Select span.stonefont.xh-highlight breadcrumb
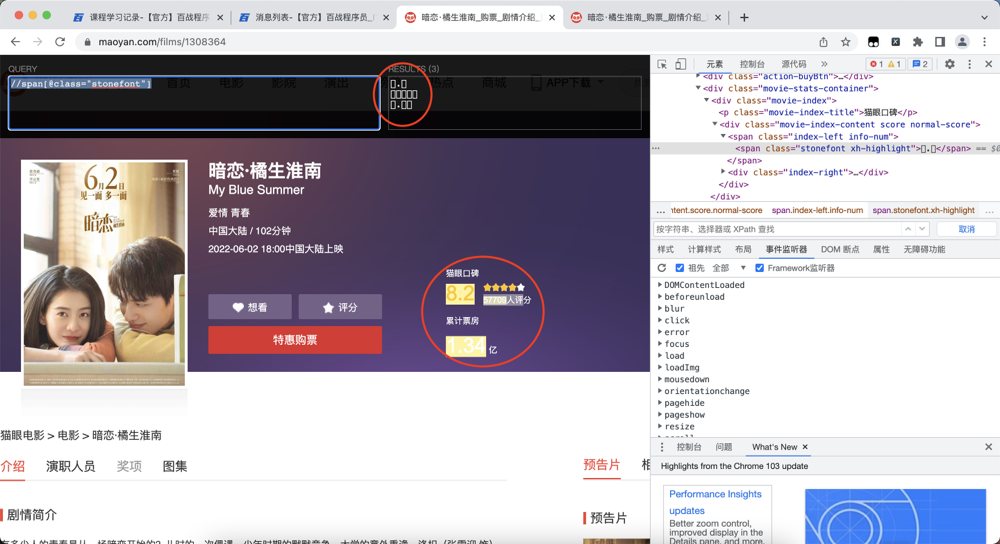Viewport: 1000px width, 544px height. click(923, 210)
